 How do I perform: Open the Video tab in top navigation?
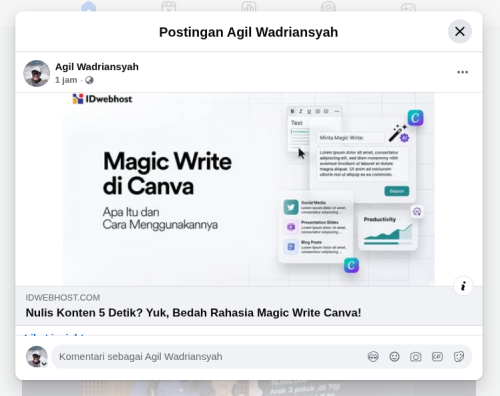(x=169, y=6)
